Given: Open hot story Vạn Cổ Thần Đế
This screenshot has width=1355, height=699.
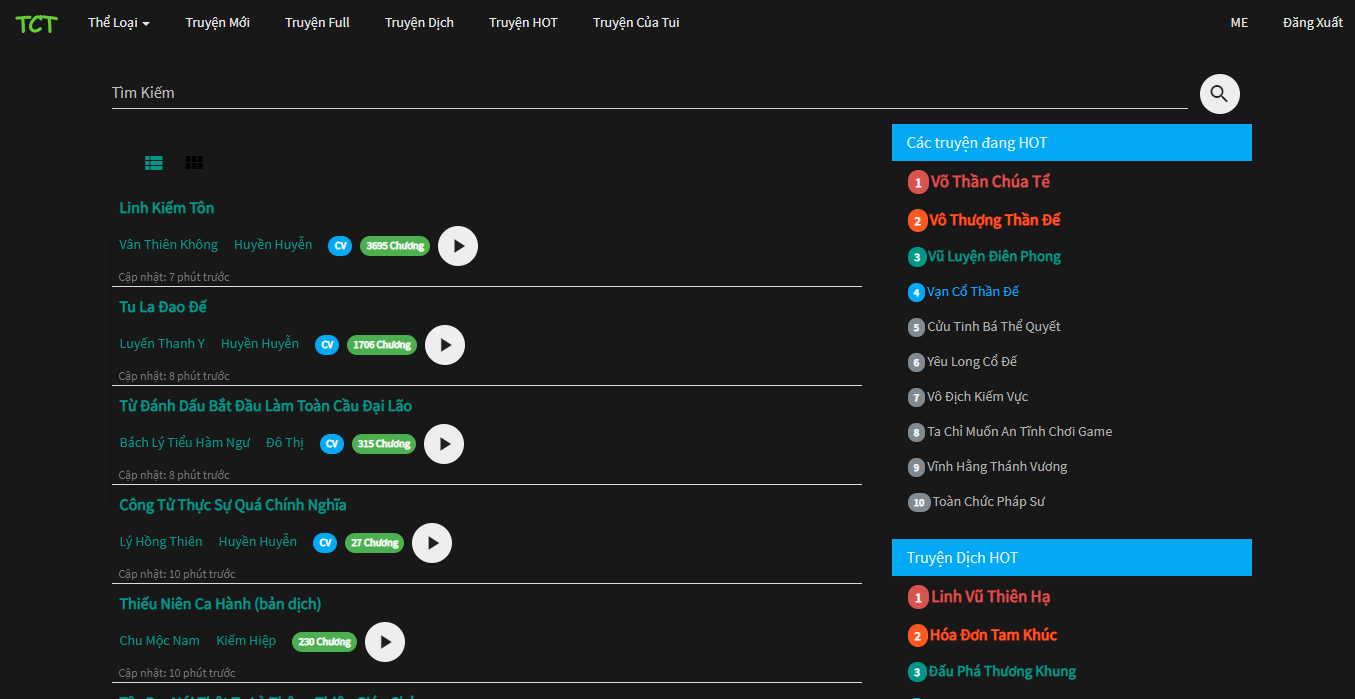Looking at the screenshot, I should (x=973, y=292).
